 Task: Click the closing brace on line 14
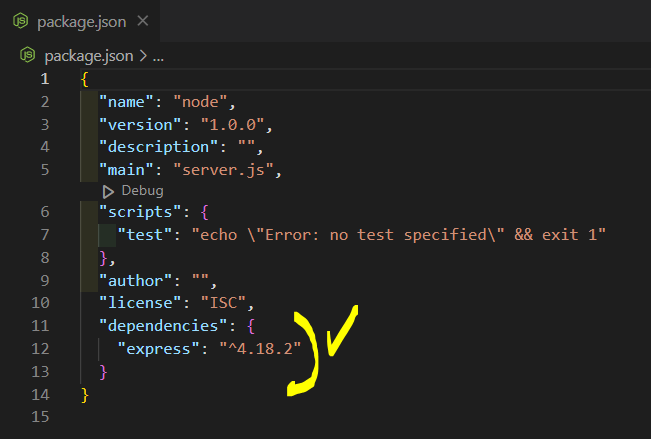click(x=85, y=395)
